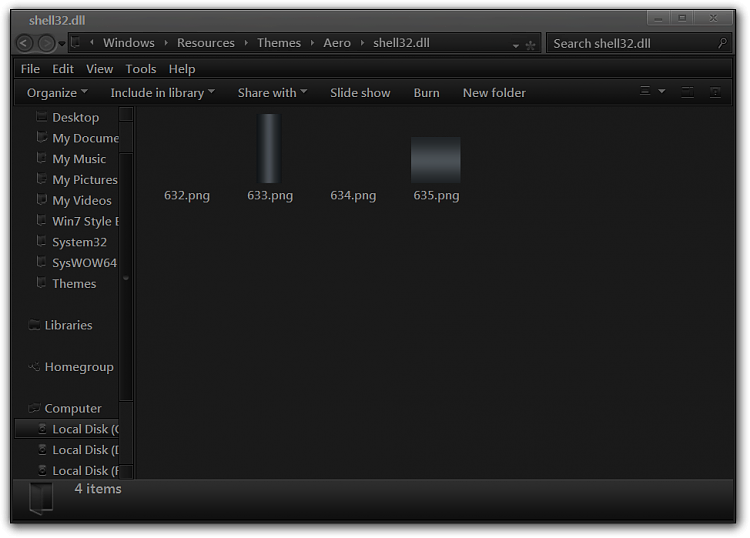Click the Aero breadcrumb segment

coord(337,43)
